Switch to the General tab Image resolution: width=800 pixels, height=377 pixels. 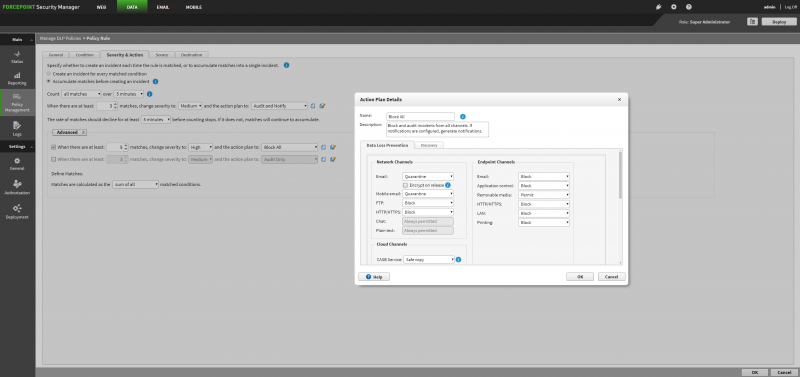(56, 55)
